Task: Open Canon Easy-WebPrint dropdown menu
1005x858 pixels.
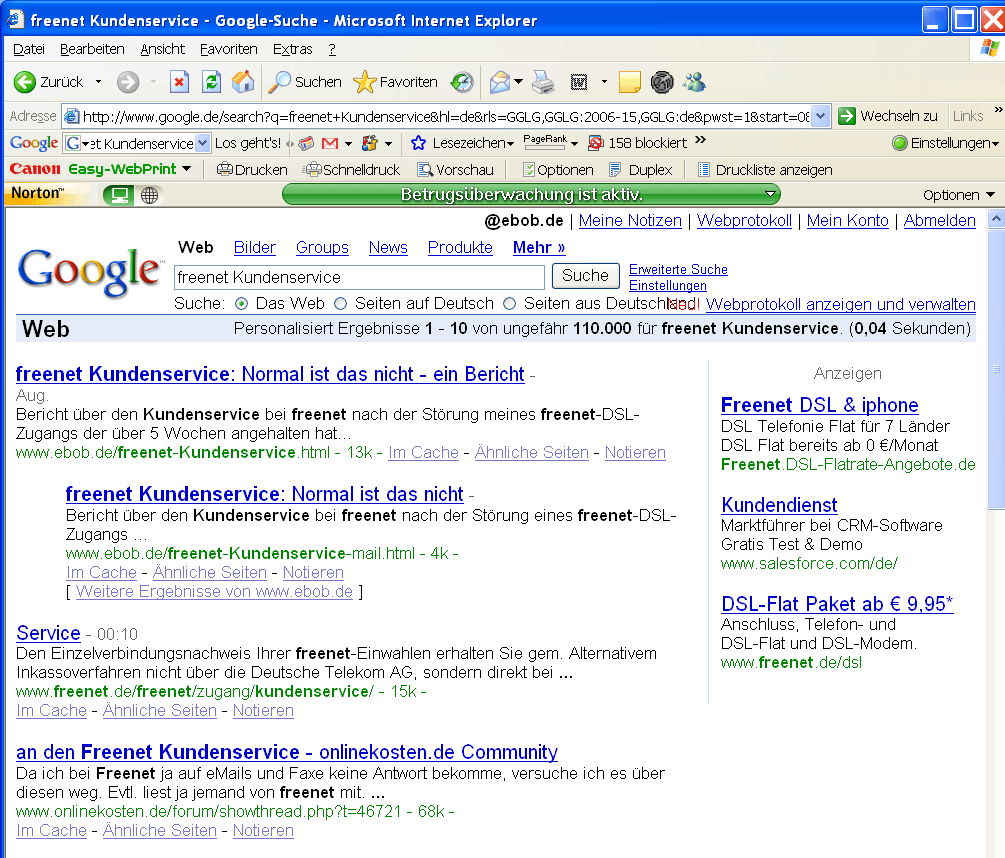Action: coord(187,169)
